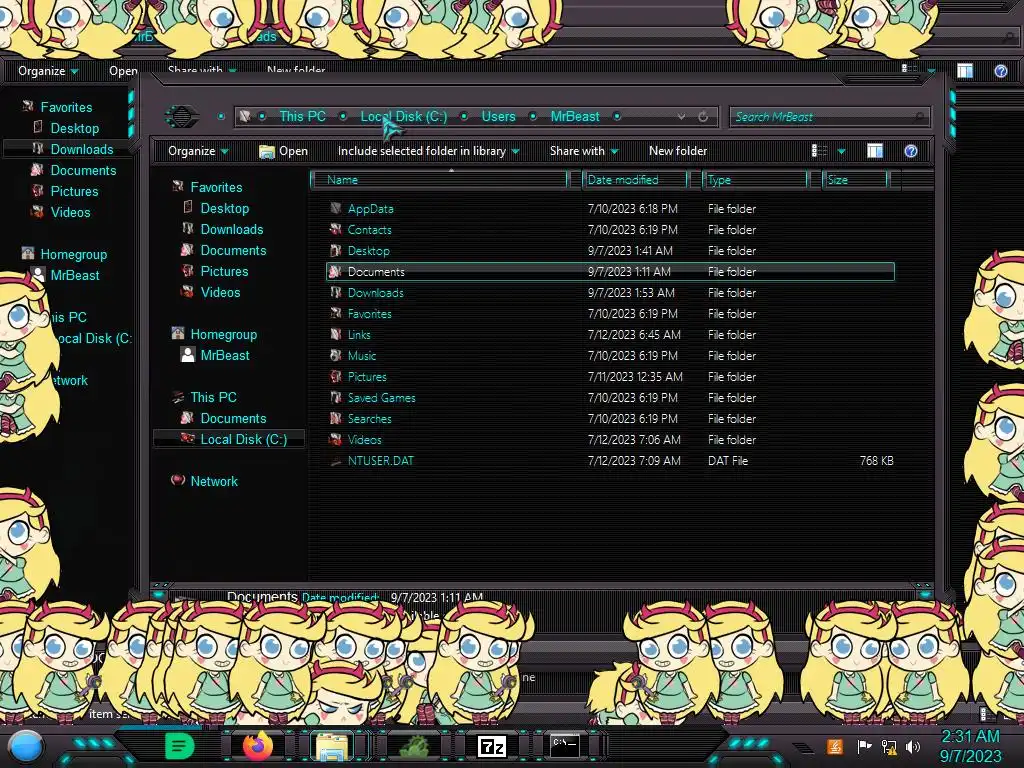Open Help icon in front window
1024x768 pixels.
[x=910, y=151]
